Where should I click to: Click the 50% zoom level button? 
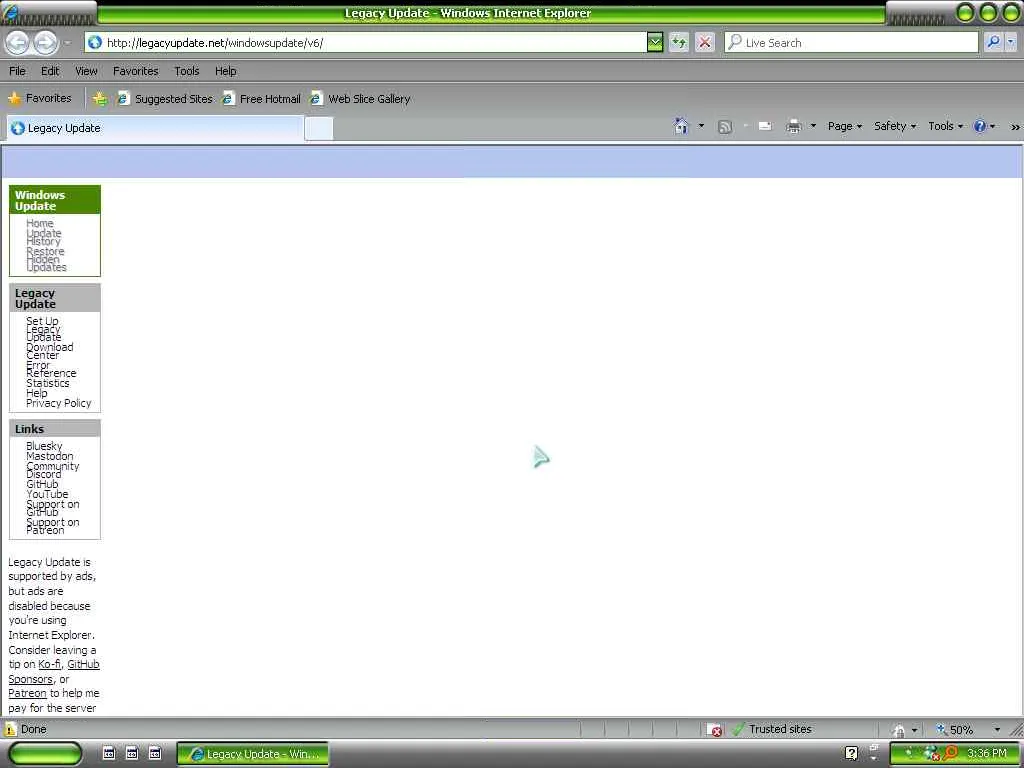(955, 729)
